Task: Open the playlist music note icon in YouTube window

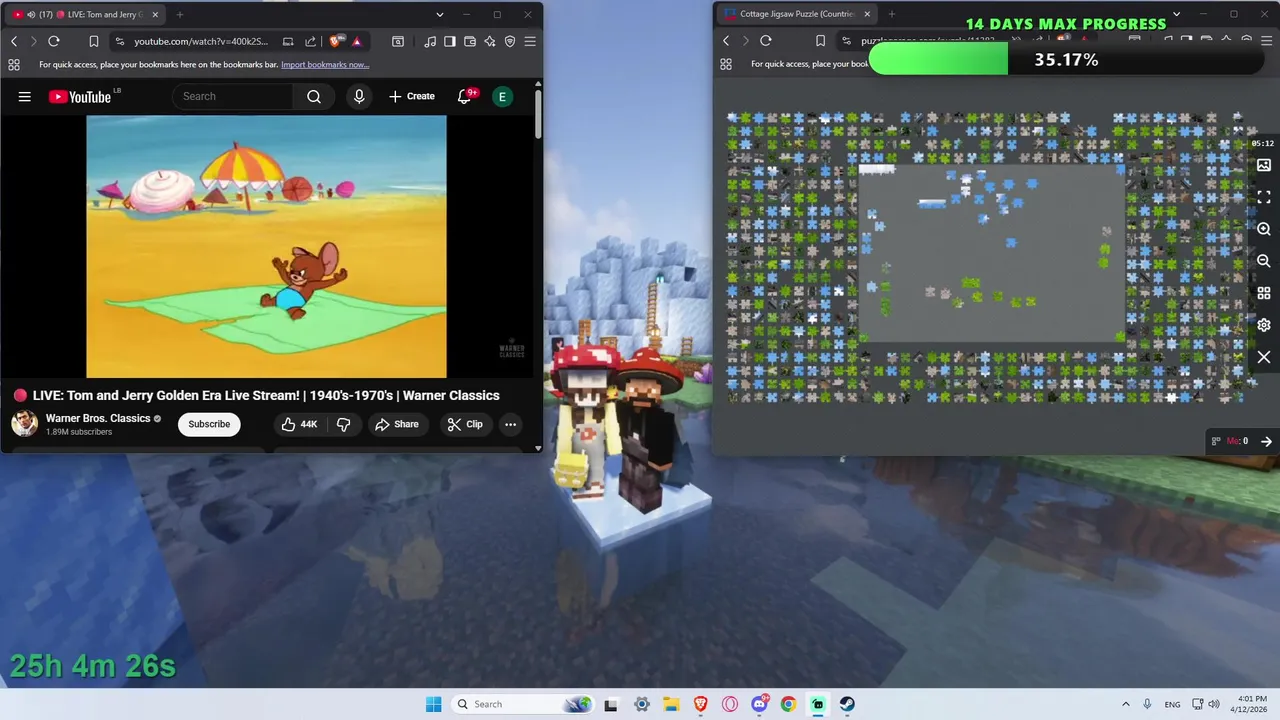Action: point(430,41)
